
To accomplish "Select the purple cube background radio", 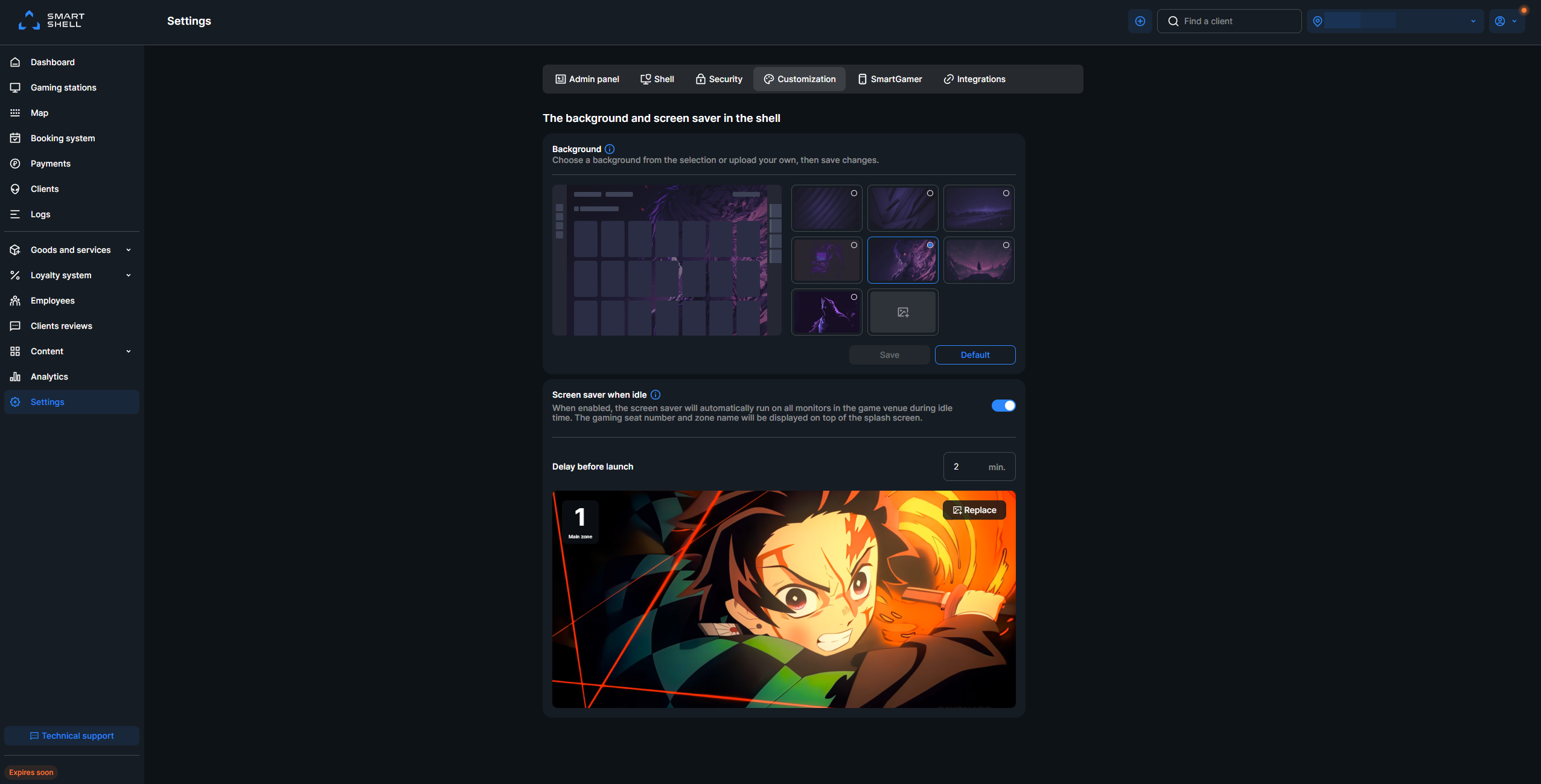I will (x=854, y=245).
